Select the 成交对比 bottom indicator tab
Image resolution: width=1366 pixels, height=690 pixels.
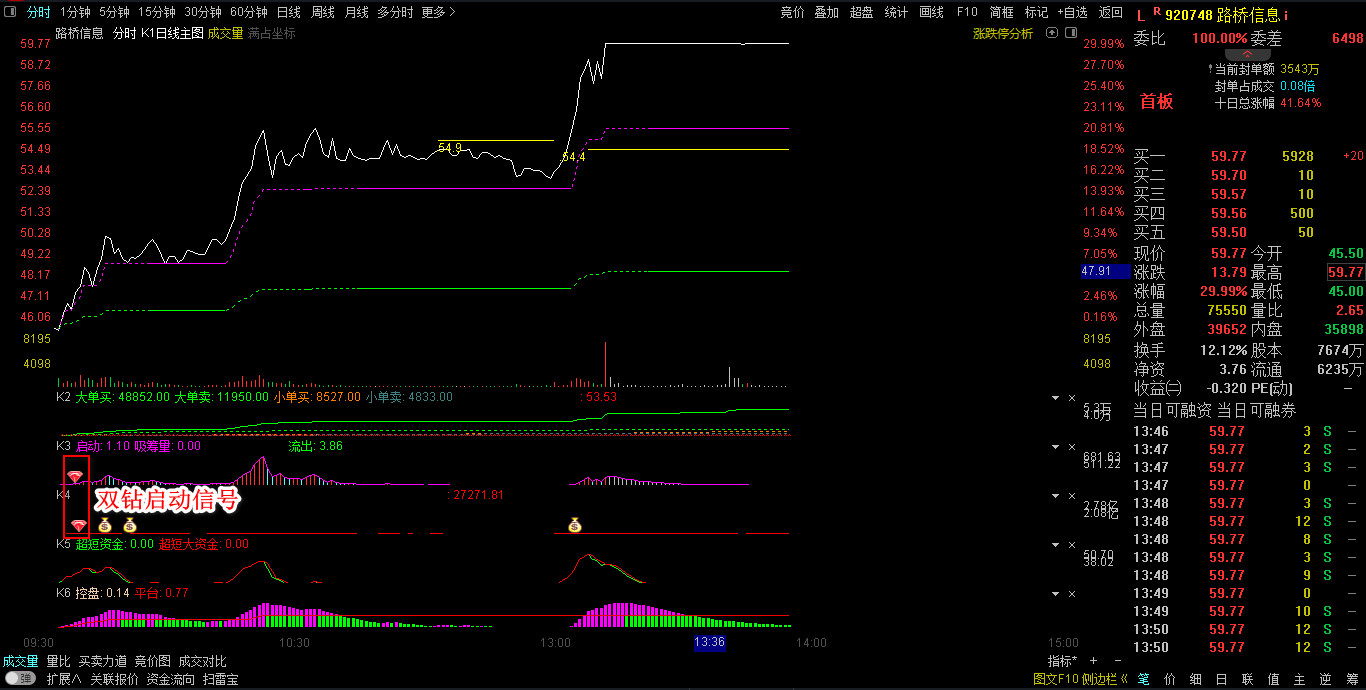[203, 661]
